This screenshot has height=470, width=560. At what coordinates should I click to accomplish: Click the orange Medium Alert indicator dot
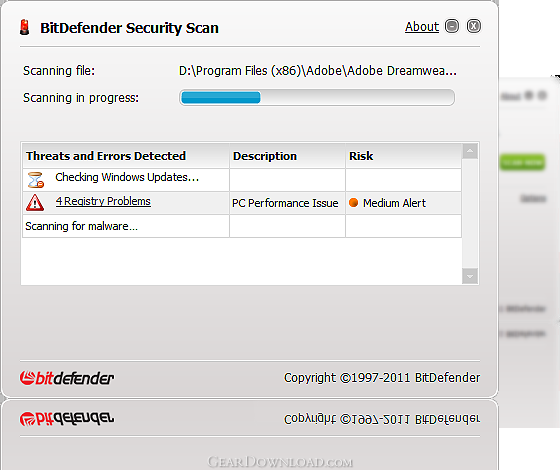354,202
